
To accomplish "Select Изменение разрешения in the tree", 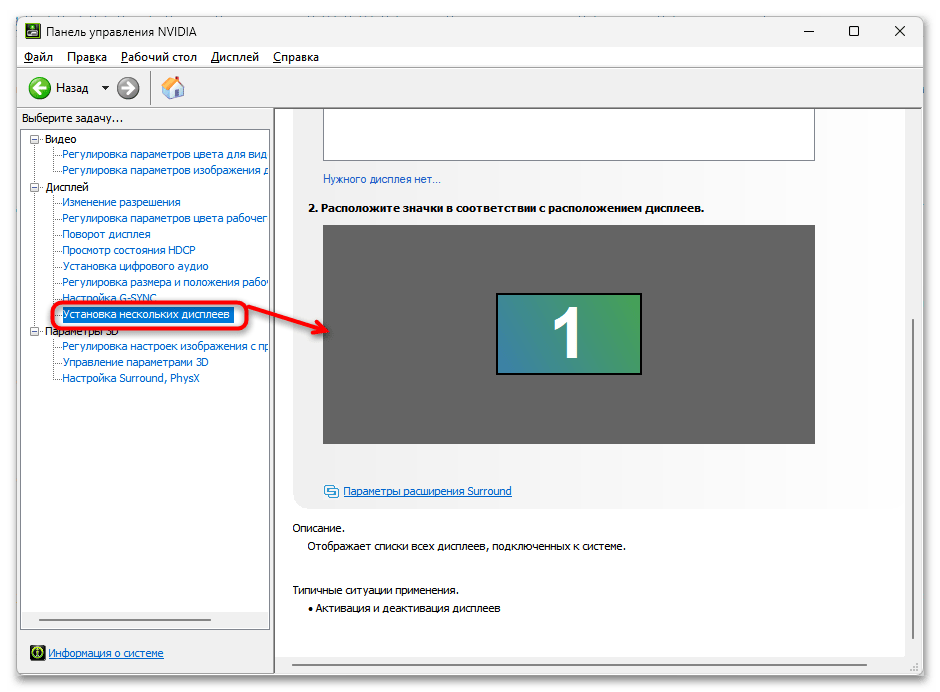I will click(121, 202).
